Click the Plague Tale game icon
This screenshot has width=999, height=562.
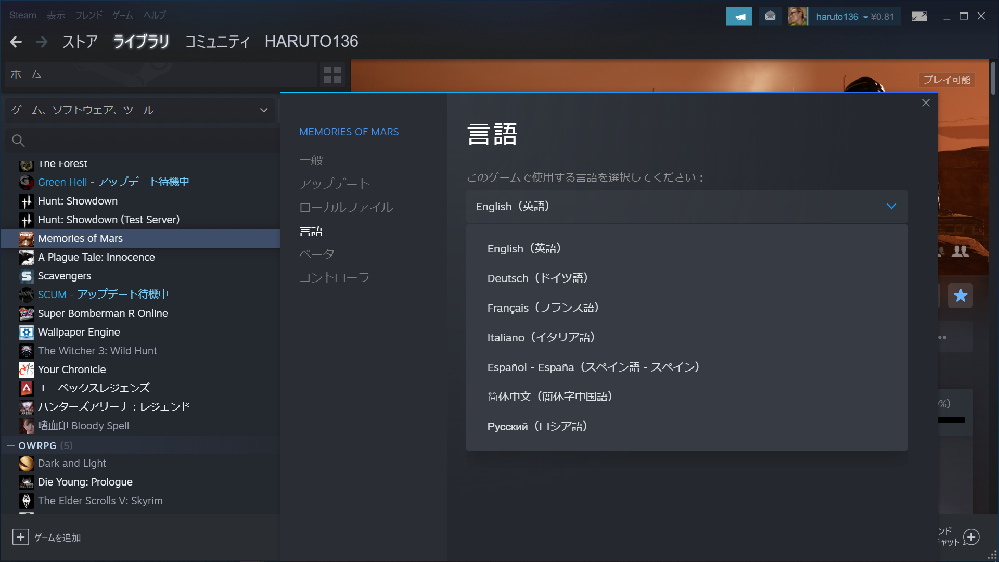tap(26, 257)
